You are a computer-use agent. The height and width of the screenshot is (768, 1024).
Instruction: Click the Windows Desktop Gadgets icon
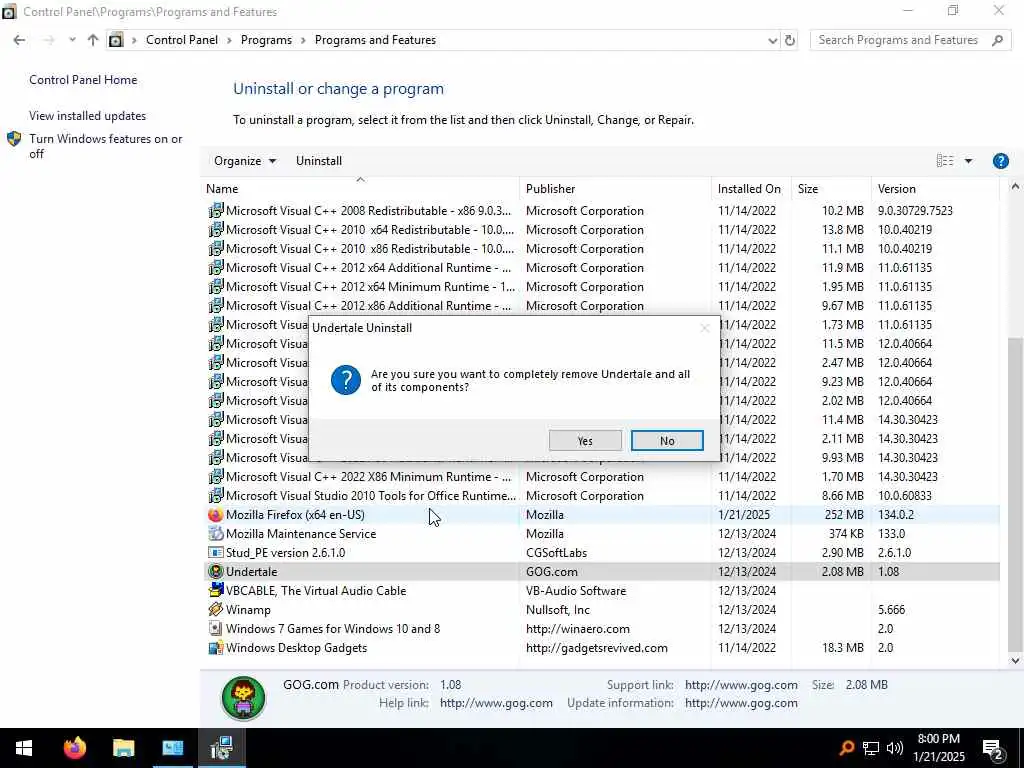(216, 647)
